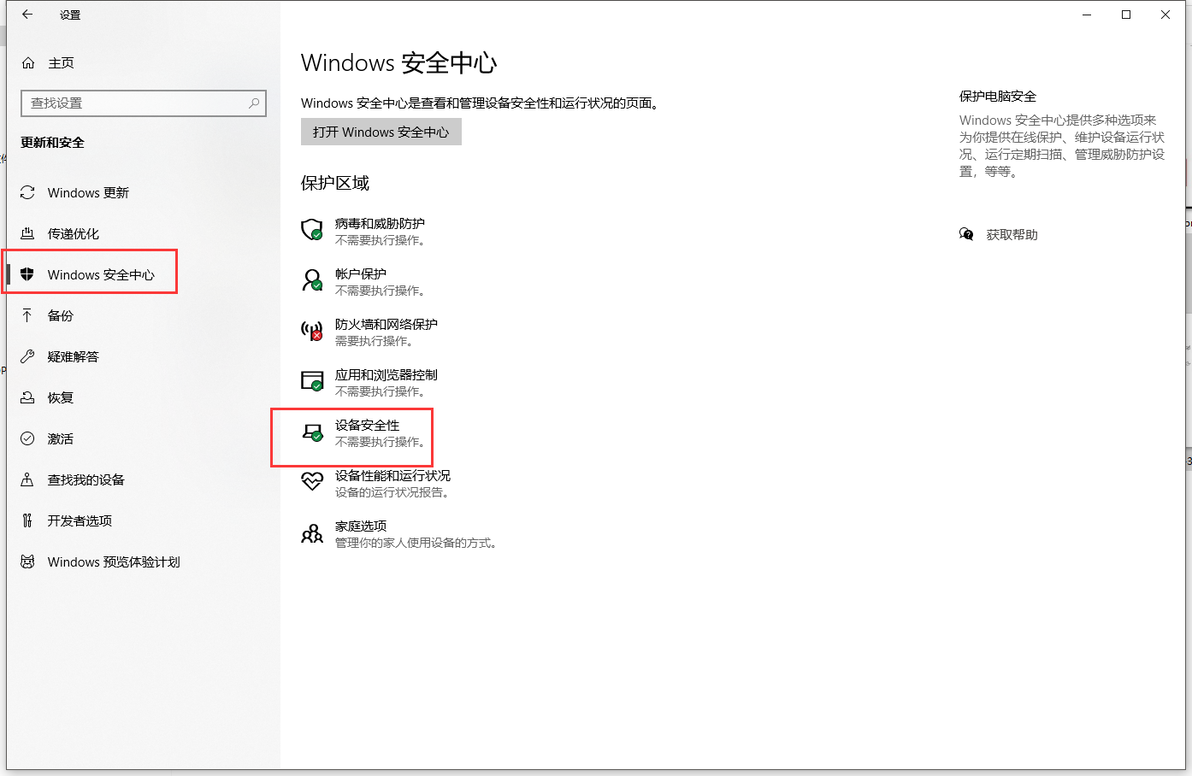Click the Windows 预览体验计划 cat icon
This screenshot has width=1192, height=776.
click(x=27, y=562)
